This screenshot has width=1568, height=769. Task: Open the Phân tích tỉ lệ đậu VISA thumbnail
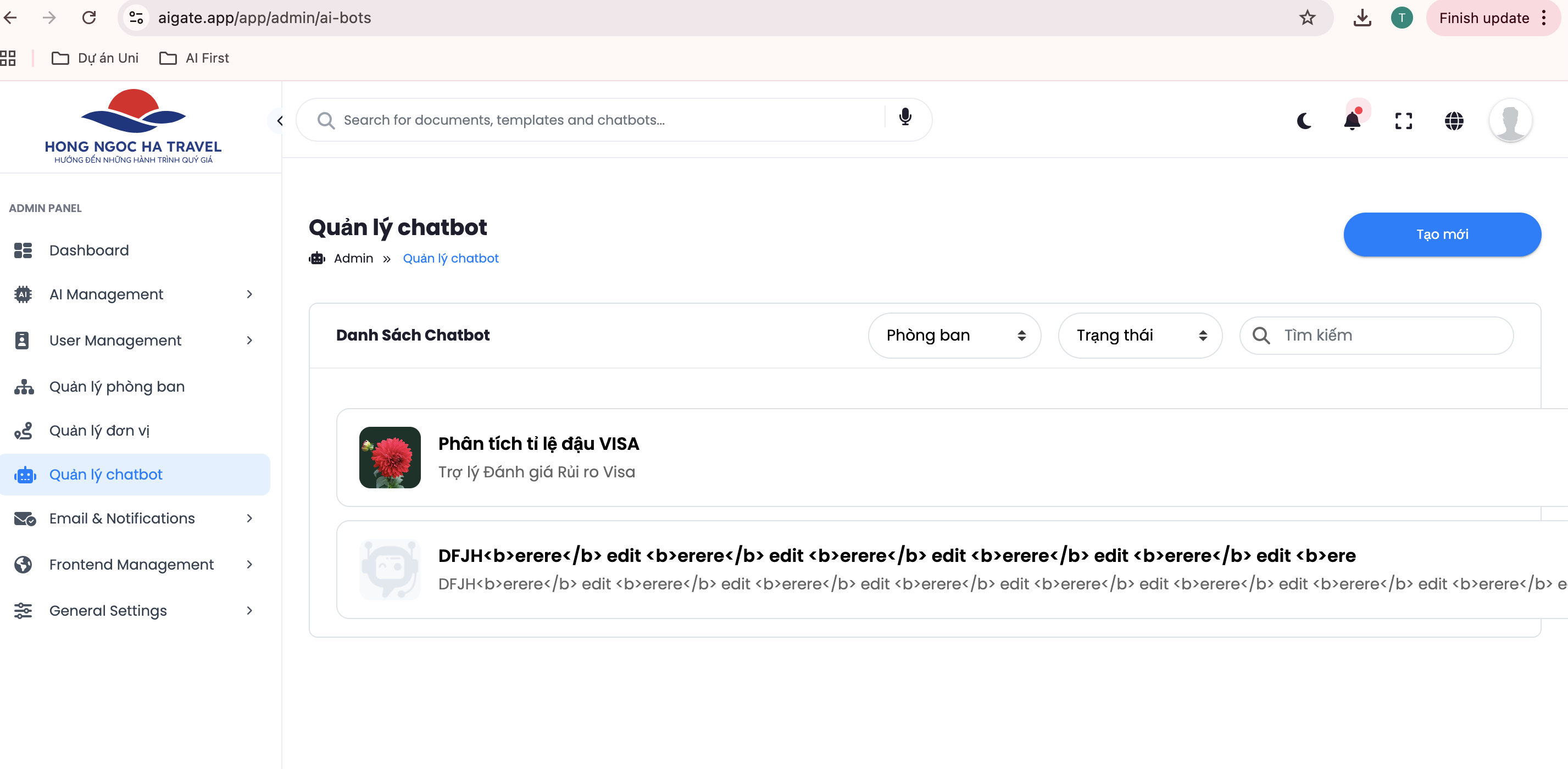(x=390, y=458)
